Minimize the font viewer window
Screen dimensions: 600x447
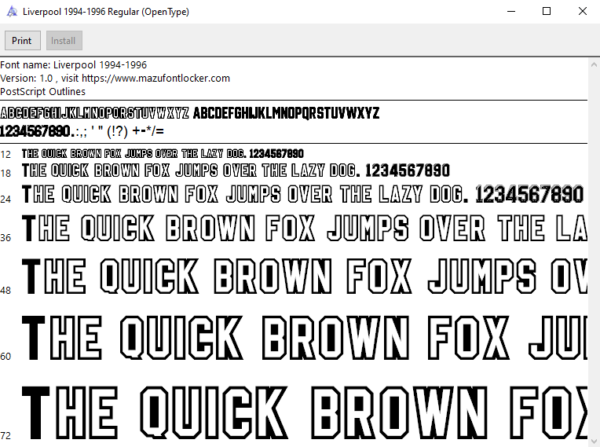point(511,11)
